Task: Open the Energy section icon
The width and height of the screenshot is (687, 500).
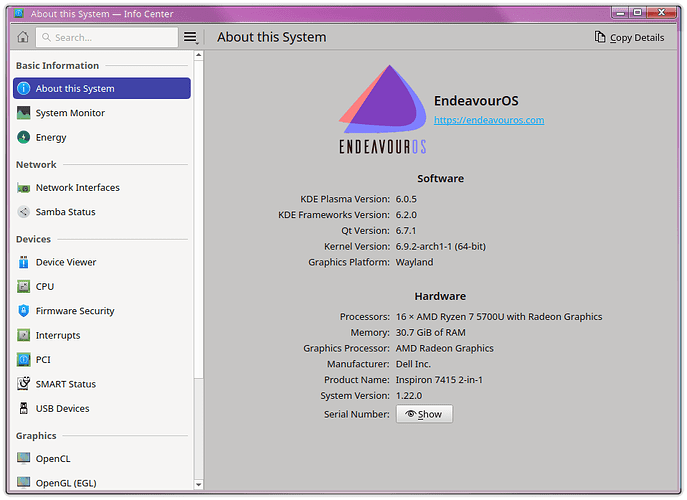Action: click(24, 137)
